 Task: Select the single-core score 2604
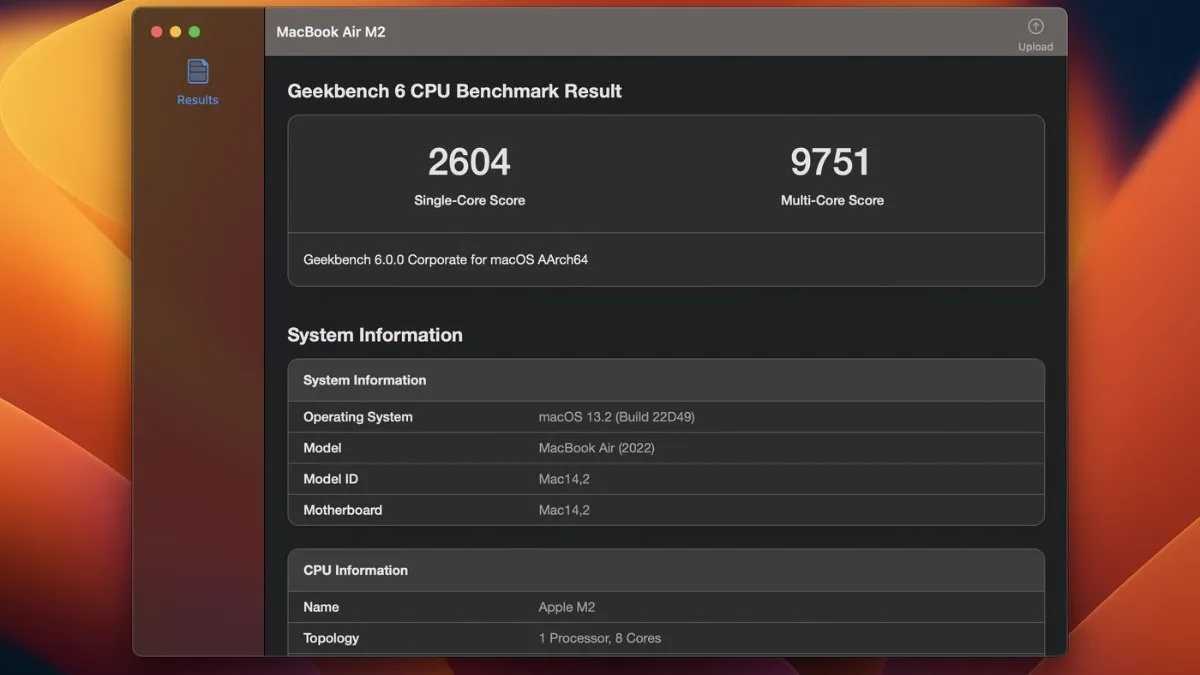click(x=469, y=162)
